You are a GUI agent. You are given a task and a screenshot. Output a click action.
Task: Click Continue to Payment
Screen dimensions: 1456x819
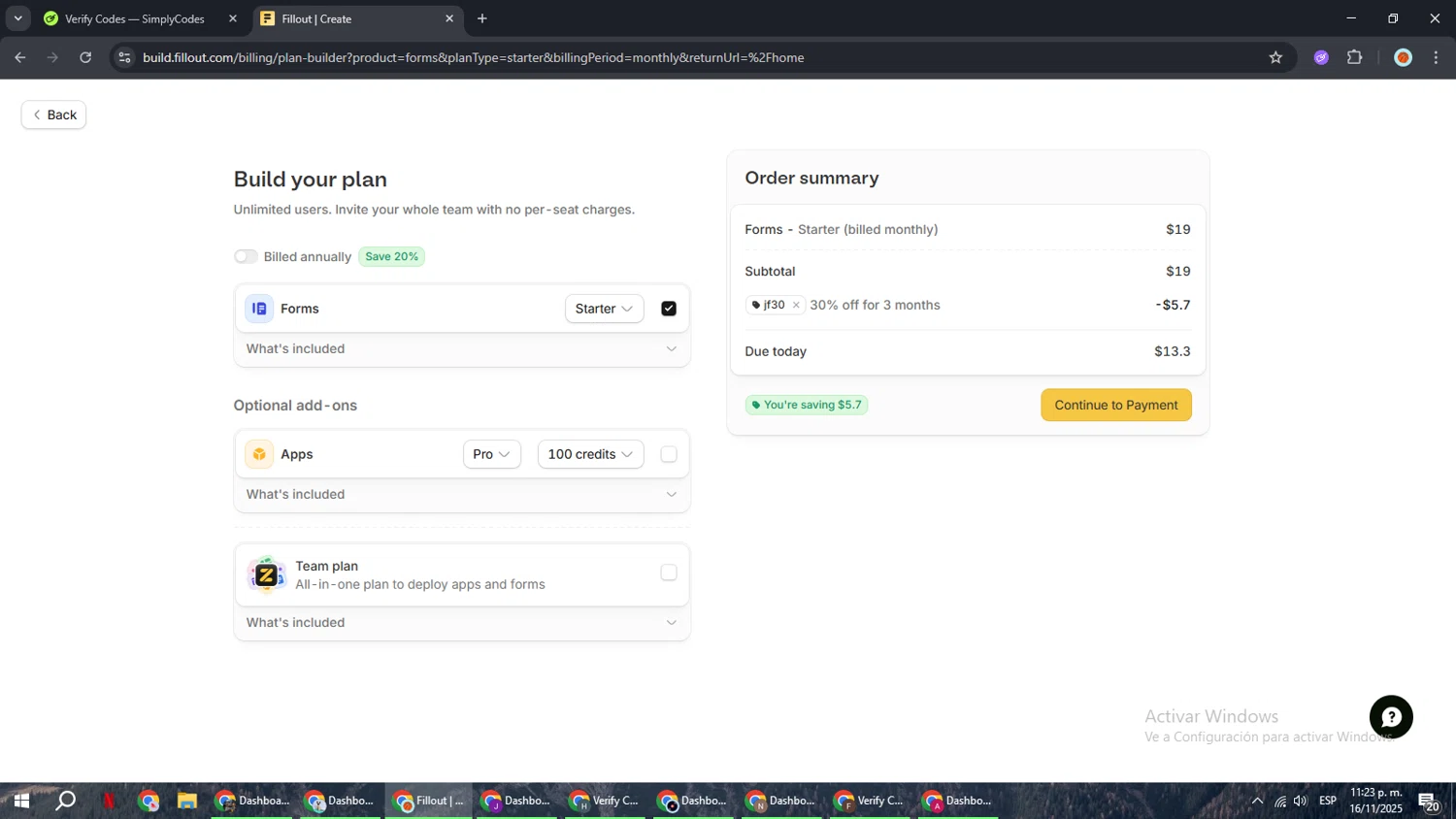(x=1116, y=406)
